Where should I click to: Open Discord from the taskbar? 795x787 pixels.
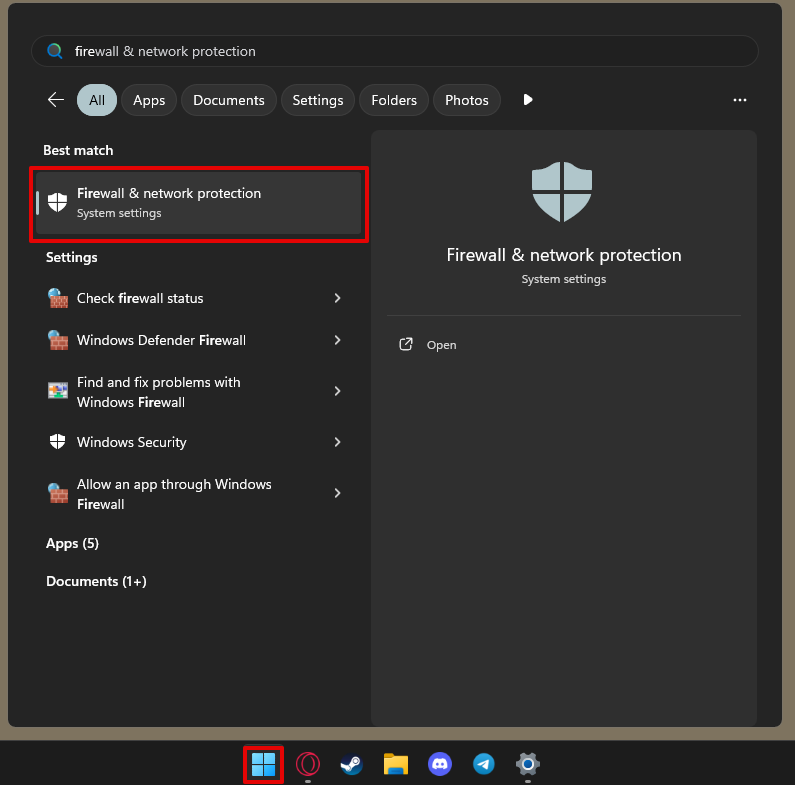pos(440,764)
